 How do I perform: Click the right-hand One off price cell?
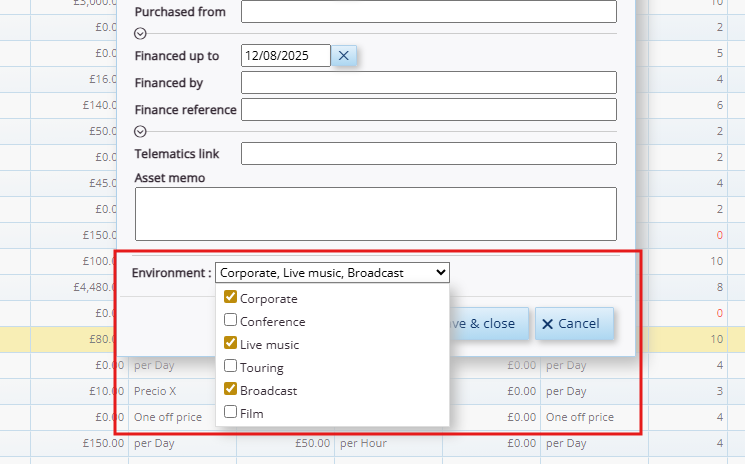[594, 417]
